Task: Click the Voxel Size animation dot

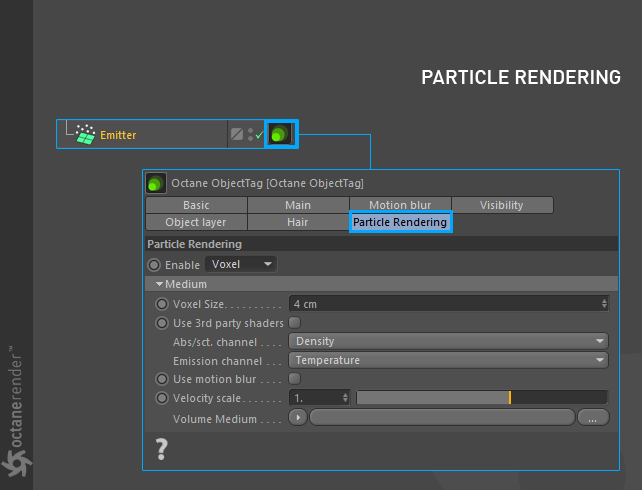Action: (x=162, y=304)
